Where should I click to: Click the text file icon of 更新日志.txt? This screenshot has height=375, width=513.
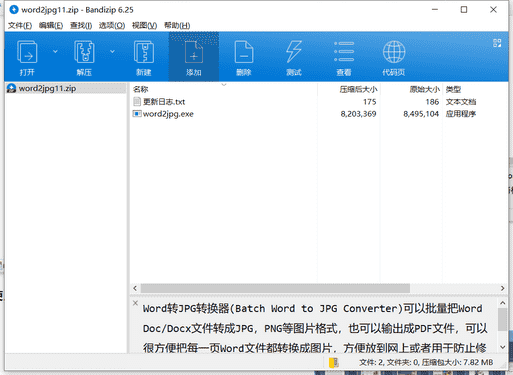pyautogui.click(x=137, y=102)
